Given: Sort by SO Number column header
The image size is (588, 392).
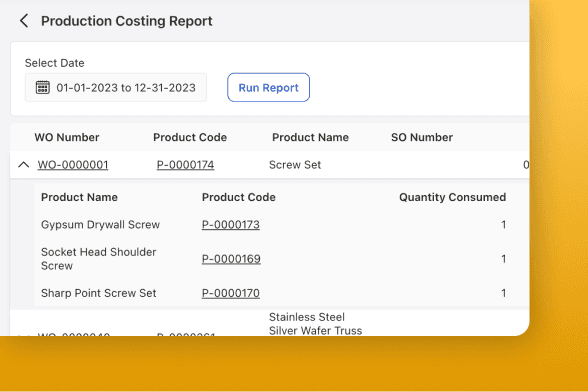Looking at the screenshot, I should (422, 137).
